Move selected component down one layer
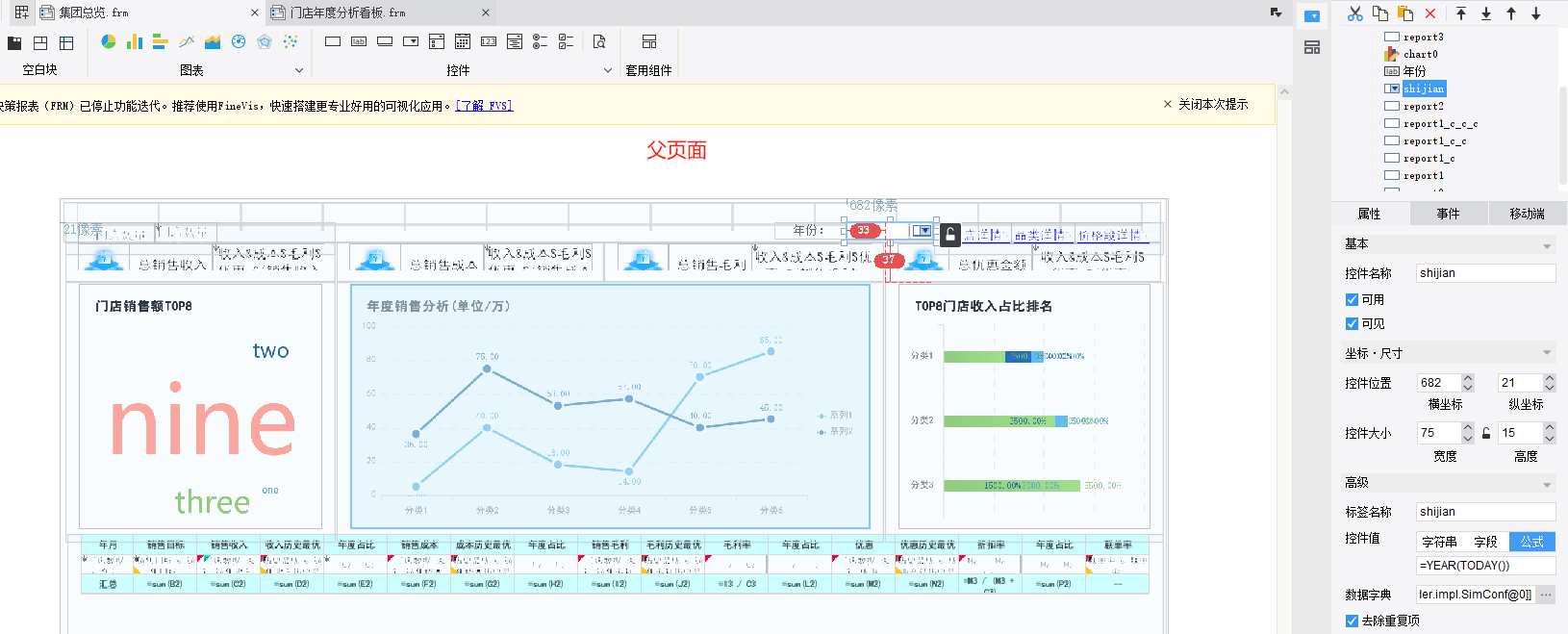The image size is (1568, 634). (x=1536, y=13)
